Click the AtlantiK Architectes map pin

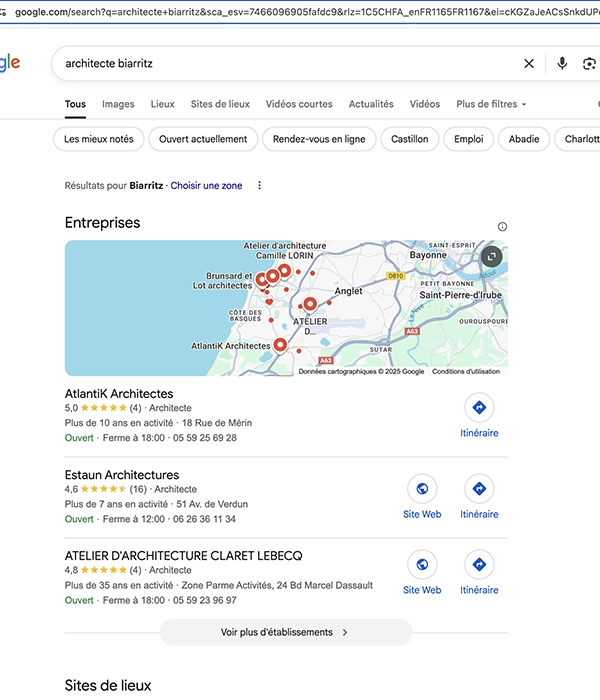(x=280, y=345)
